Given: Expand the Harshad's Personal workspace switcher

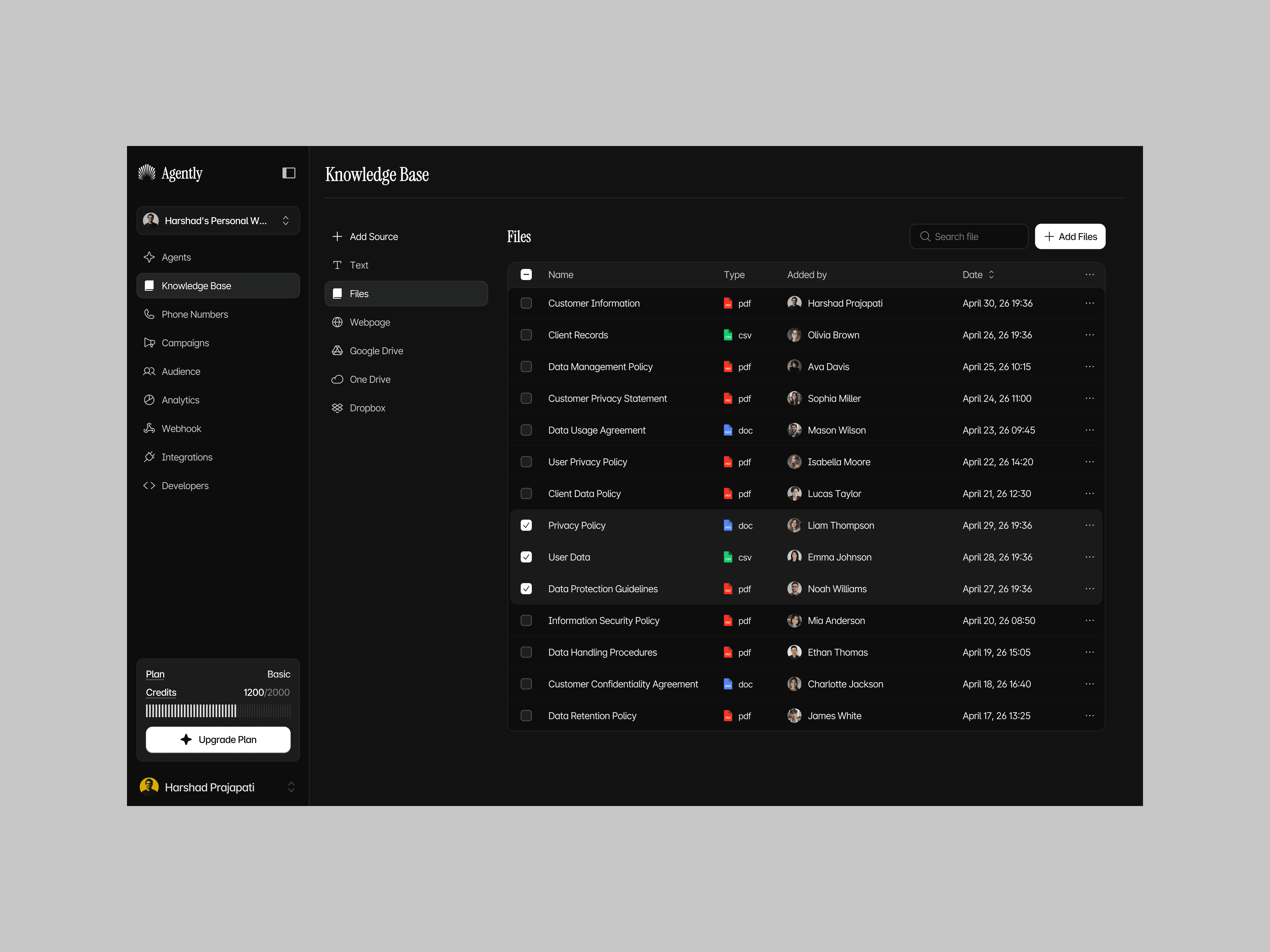Looking at the screenshot, I should click(x=218, y=220).
